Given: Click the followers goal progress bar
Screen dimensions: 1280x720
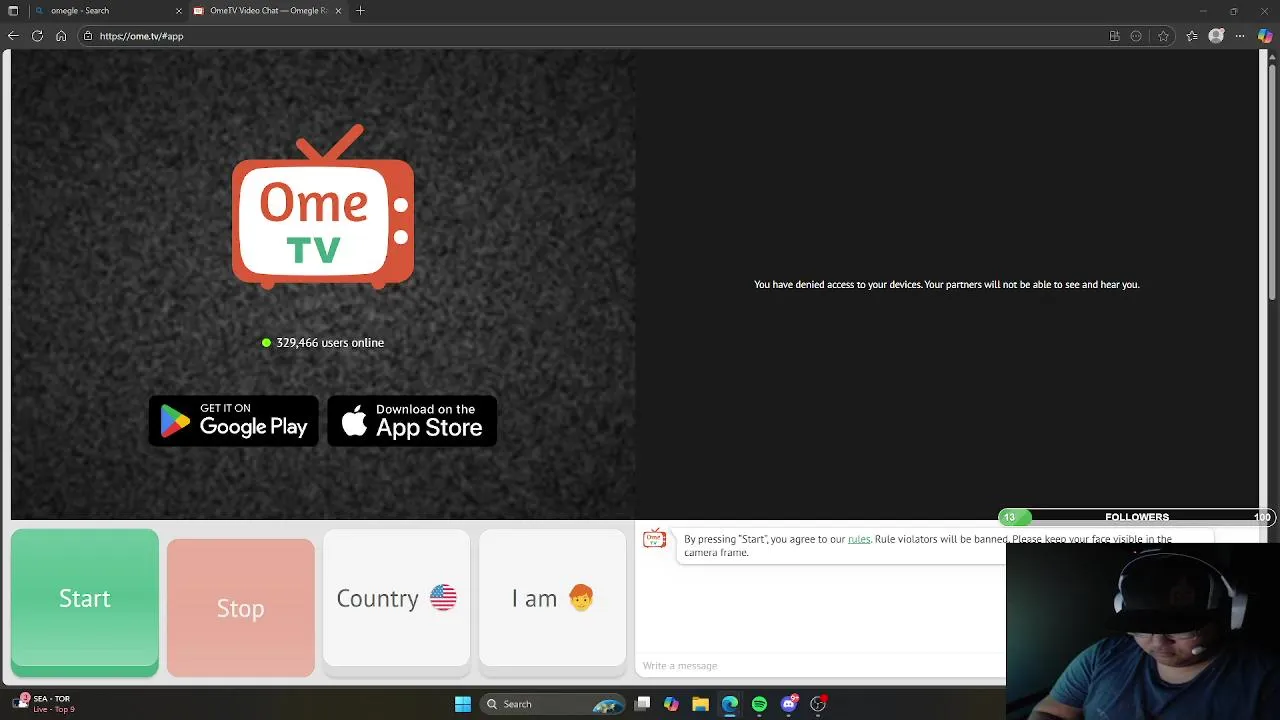Looking at the screenshot, I should (1137, 517).
